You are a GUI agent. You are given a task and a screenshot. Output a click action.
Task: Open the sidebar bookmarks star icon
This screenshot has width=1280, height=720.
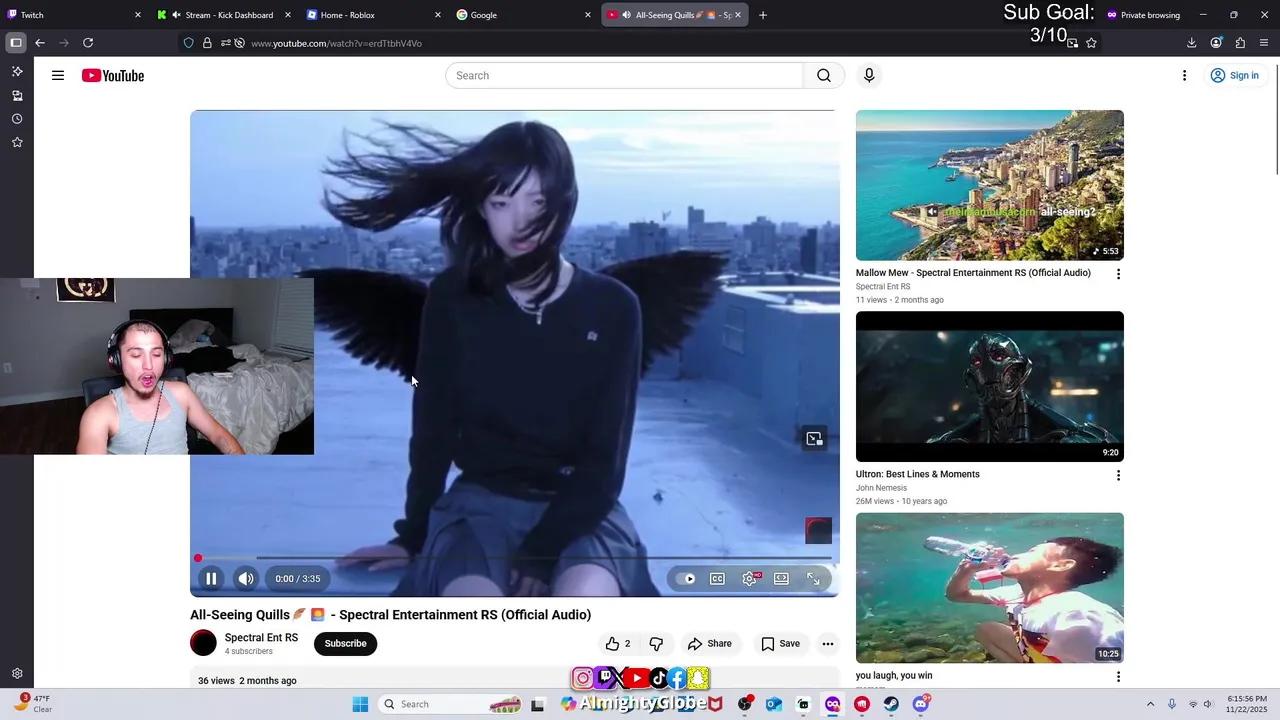click(17, 142)
